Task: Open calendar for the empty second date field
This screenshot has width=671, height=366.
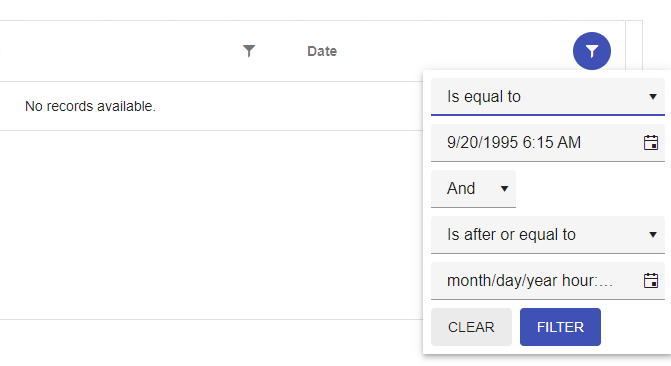Action: click(x=650, y=281)
